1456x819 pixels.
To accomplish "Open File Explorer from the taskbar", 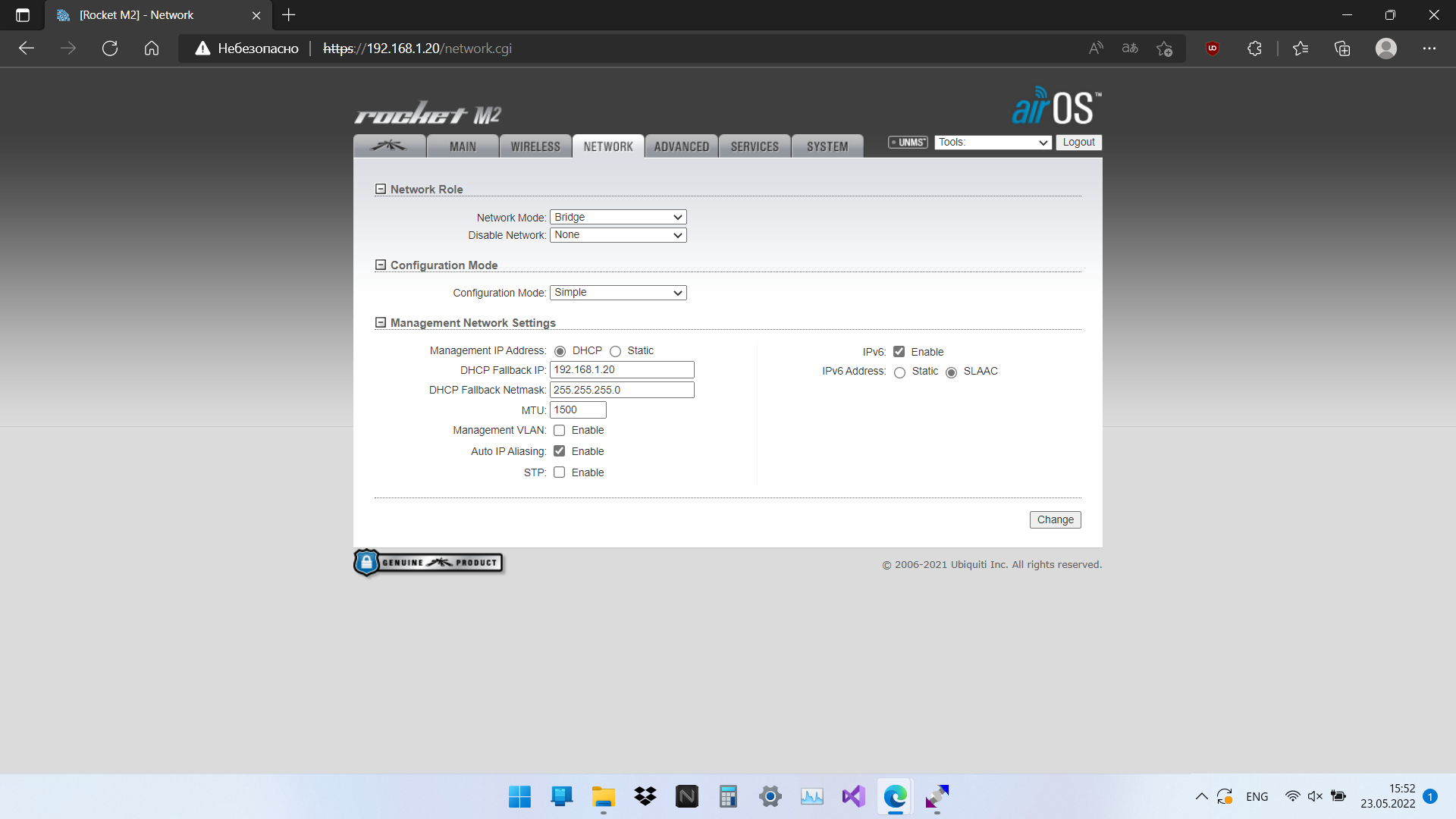I will point(604,796).
